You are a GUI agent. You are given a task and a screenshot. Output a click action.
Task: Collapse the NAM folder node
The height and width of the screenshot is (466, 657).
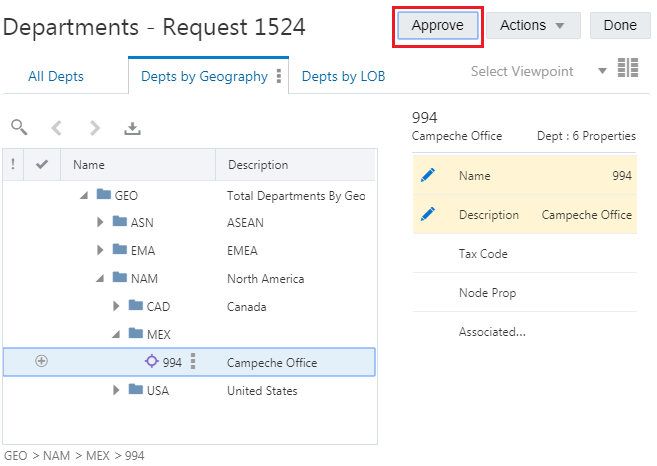click(x=100, y=278)
